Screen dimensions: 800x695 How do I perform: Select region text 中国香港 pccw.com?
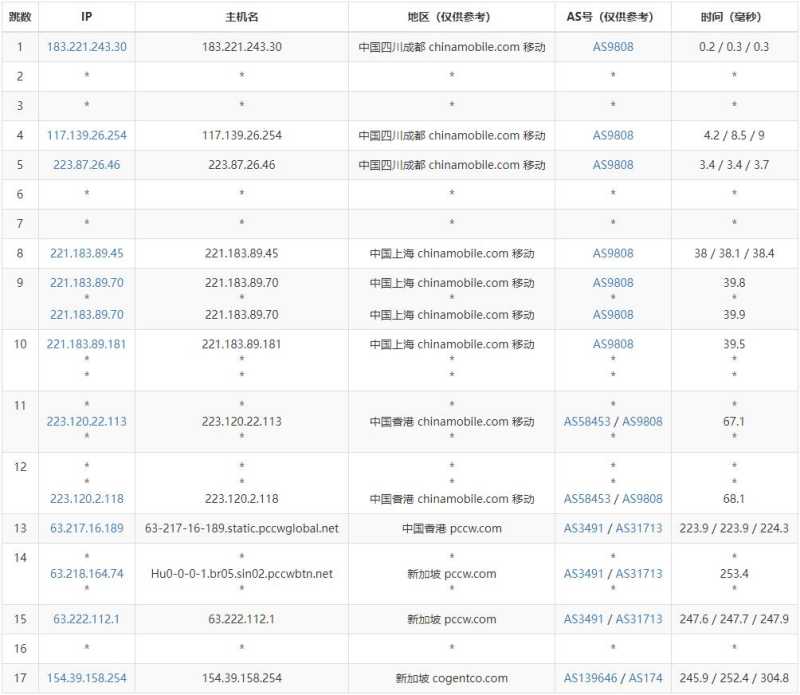point(452,528)
